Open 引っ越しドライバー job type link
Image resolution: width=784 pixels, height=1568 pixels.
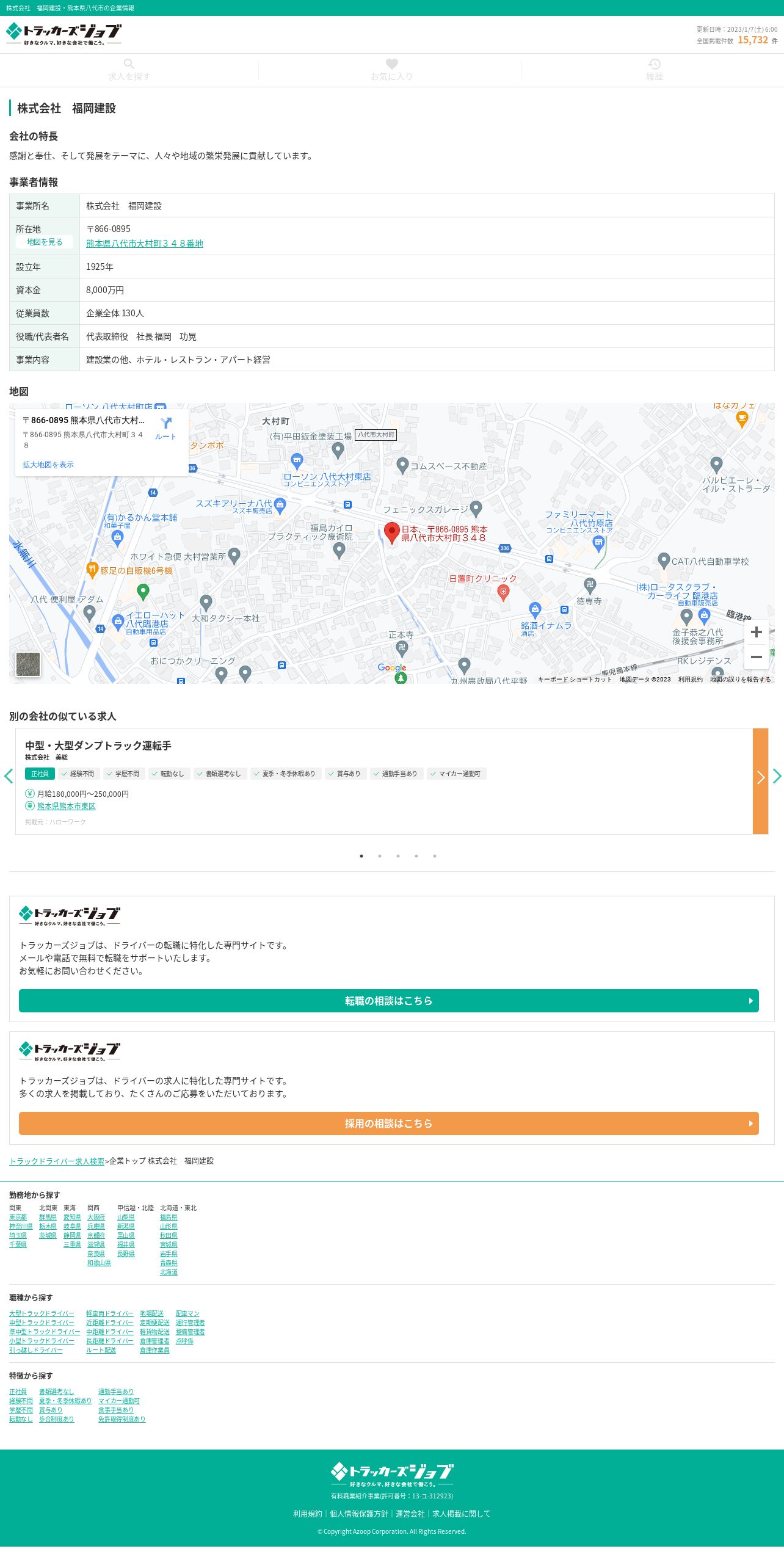point(35,1350)
